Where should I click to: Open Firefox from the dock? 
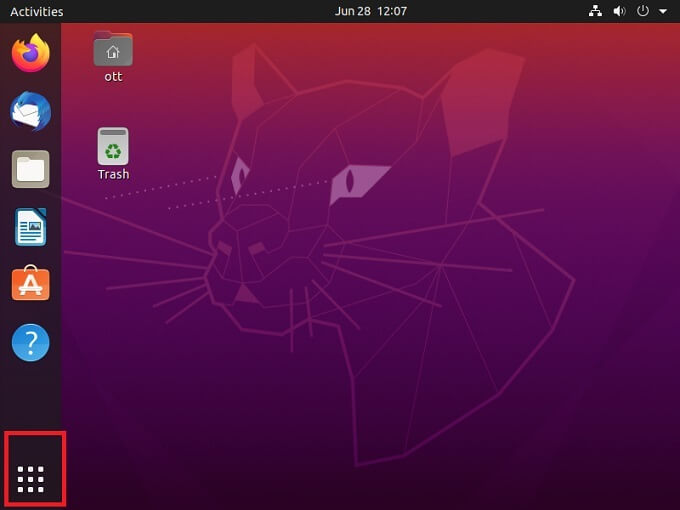click(x=30, y=53)
